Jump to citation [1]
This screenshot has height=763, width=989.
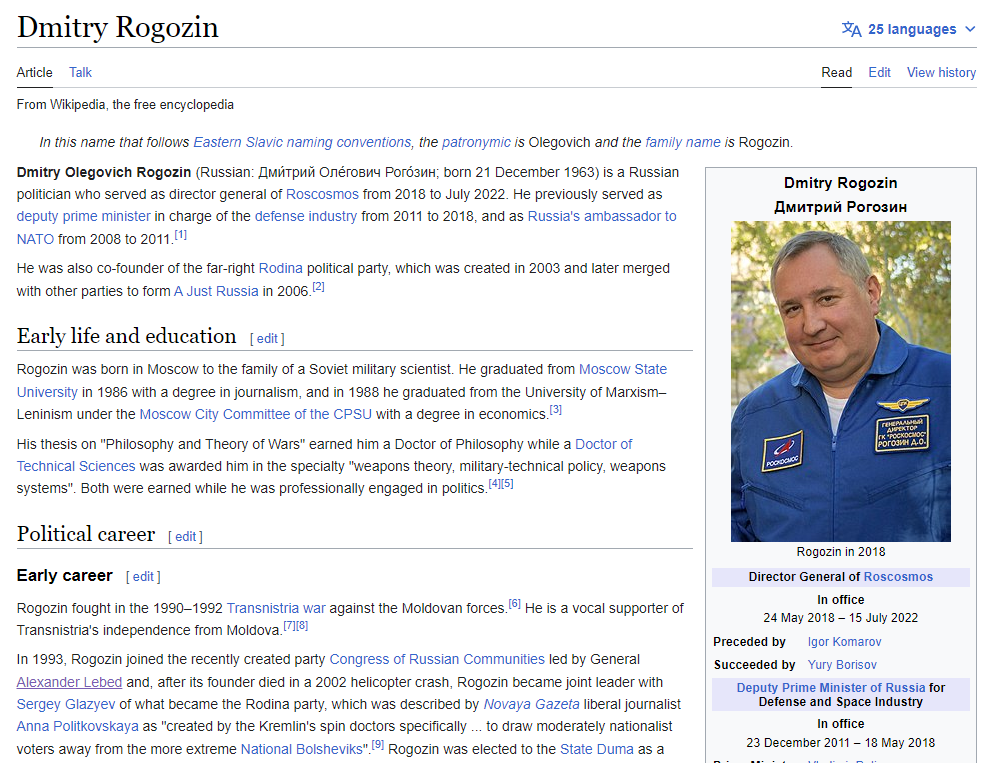pos(180,235)
